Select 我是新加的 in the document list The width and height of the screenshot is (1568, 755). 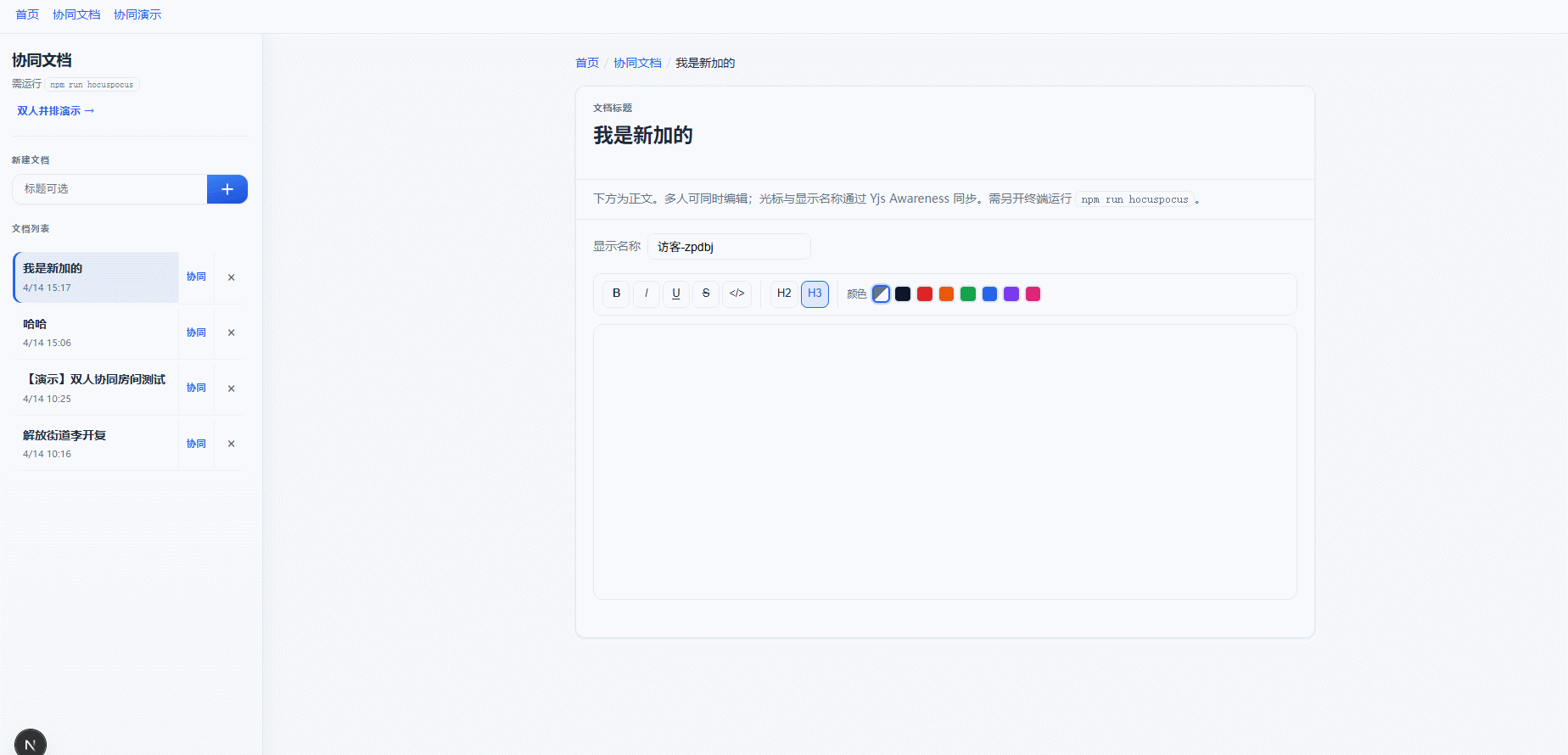(96, 277)
